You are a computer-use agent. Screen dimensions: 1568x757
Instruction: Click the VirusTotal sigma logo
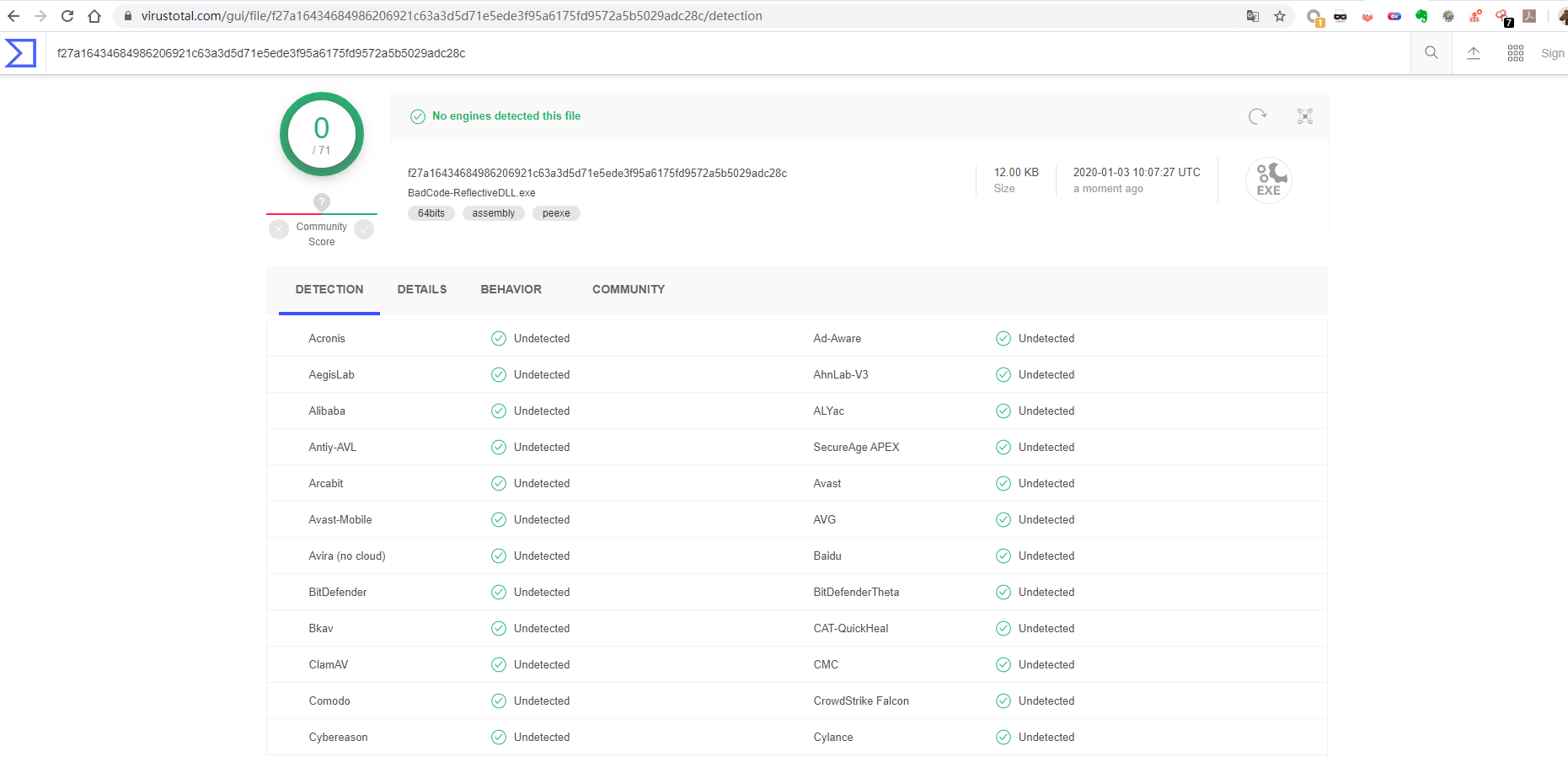[20, 53]
